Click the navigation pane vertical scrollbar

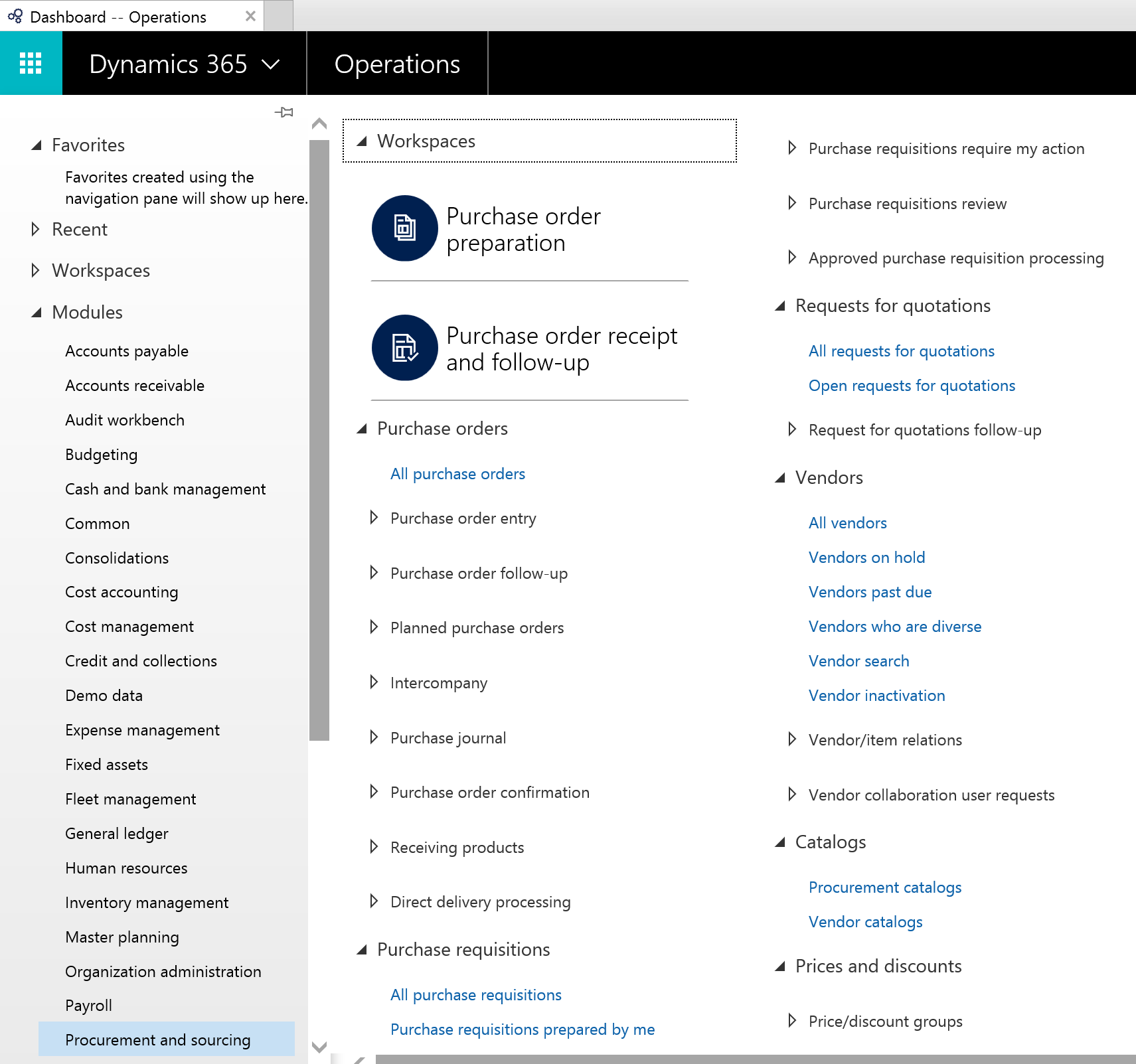coord(319,438)
